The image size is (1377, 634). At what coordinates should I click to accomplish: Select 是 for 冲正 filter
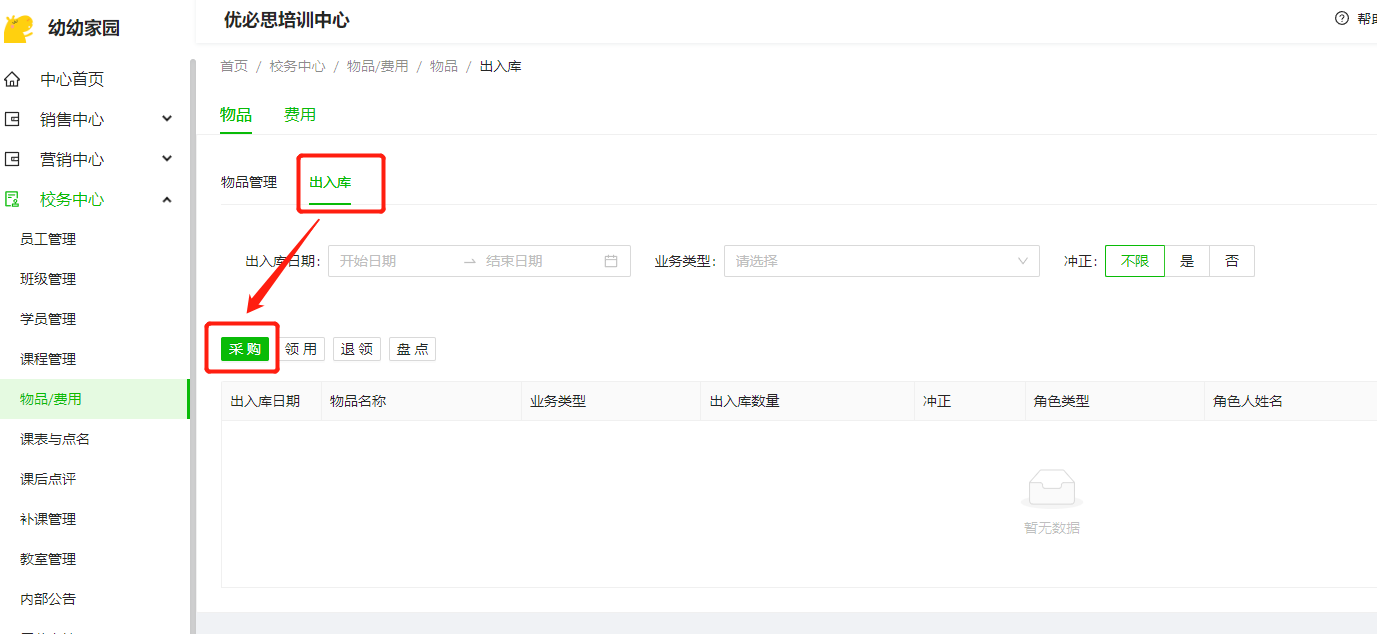(x=1187, y=261)
